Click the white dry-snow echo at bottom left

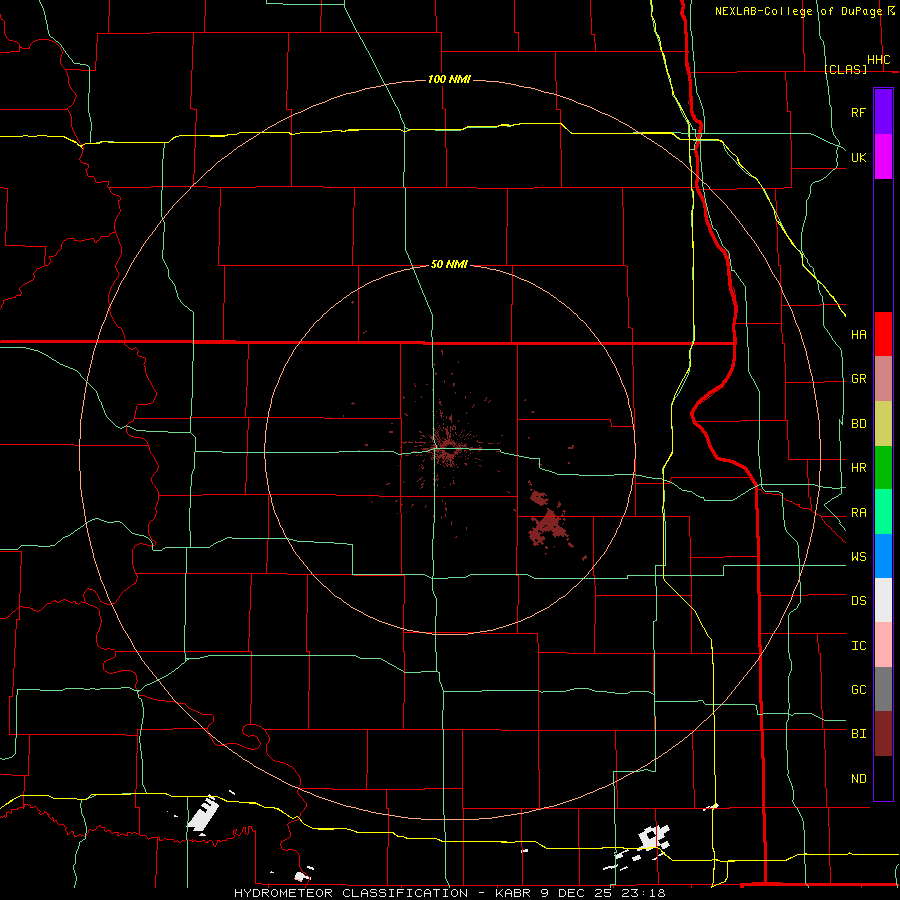[x=203, y=813]
